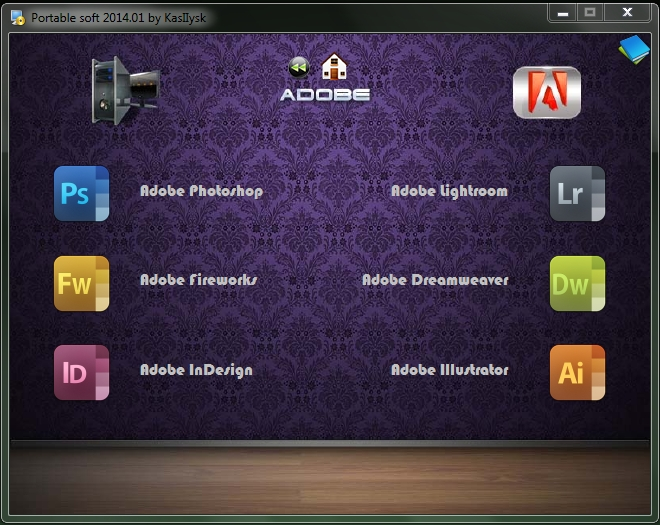Click the window title bar app icon
This screenshot has width=660, height=525.
(x=18, y=18)
